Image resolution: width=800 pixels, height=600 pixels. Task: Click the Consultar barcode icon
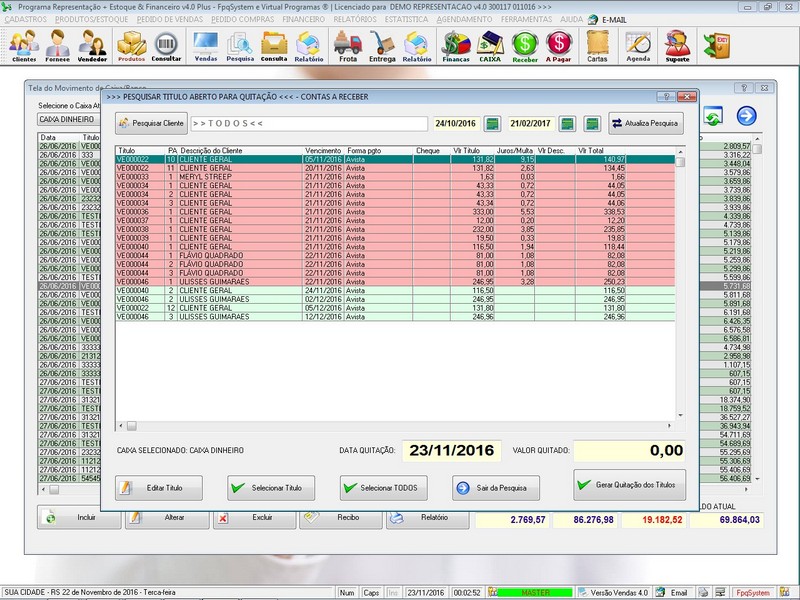pyautogui.click(x=166, y=45)
